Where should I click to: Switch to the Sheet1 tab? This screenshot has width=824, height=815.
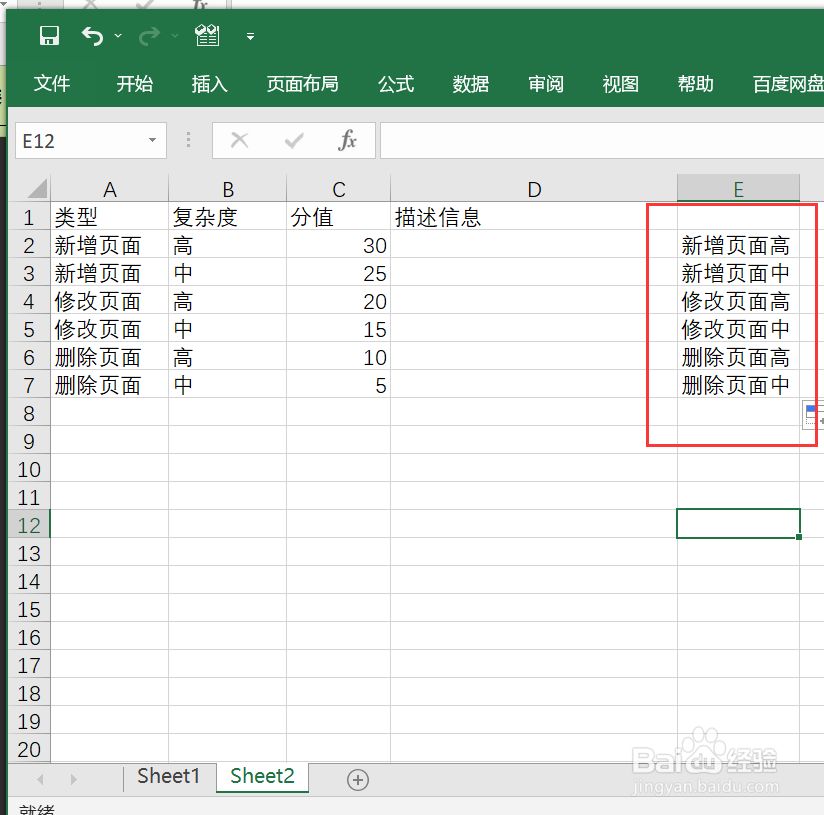pos(169,776)
